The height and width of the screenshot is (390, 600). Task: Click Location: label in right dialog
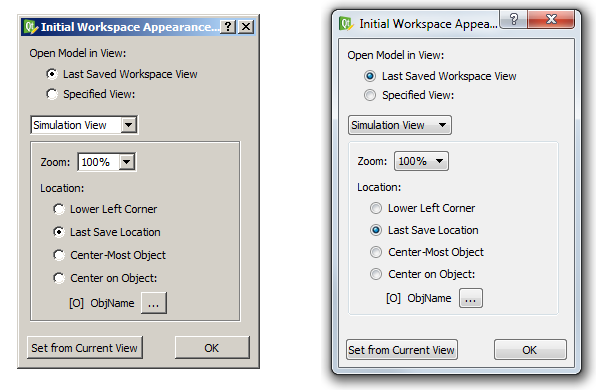click(379, 187)
